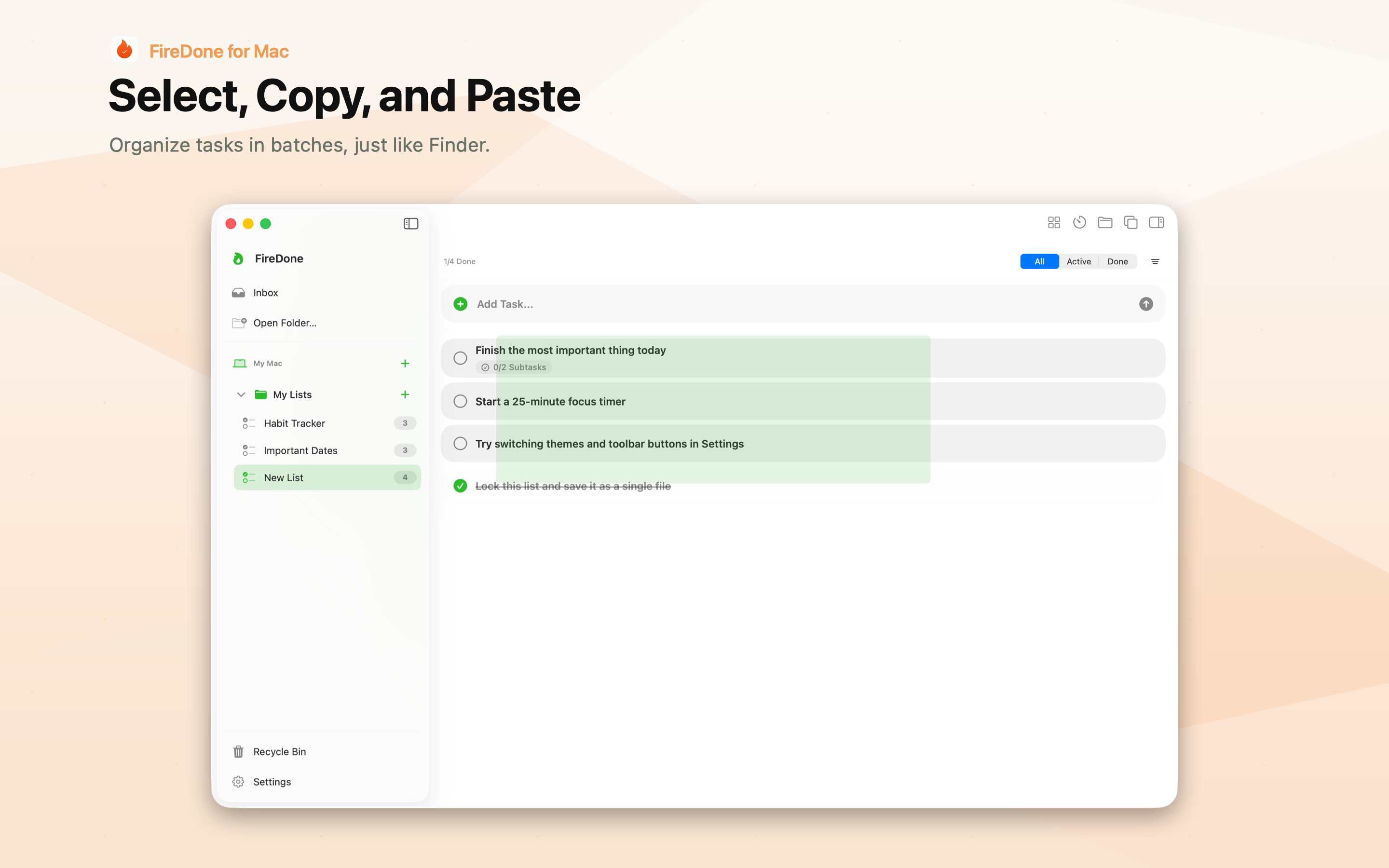Click the My Mac section header

click(x=268, y=364)
